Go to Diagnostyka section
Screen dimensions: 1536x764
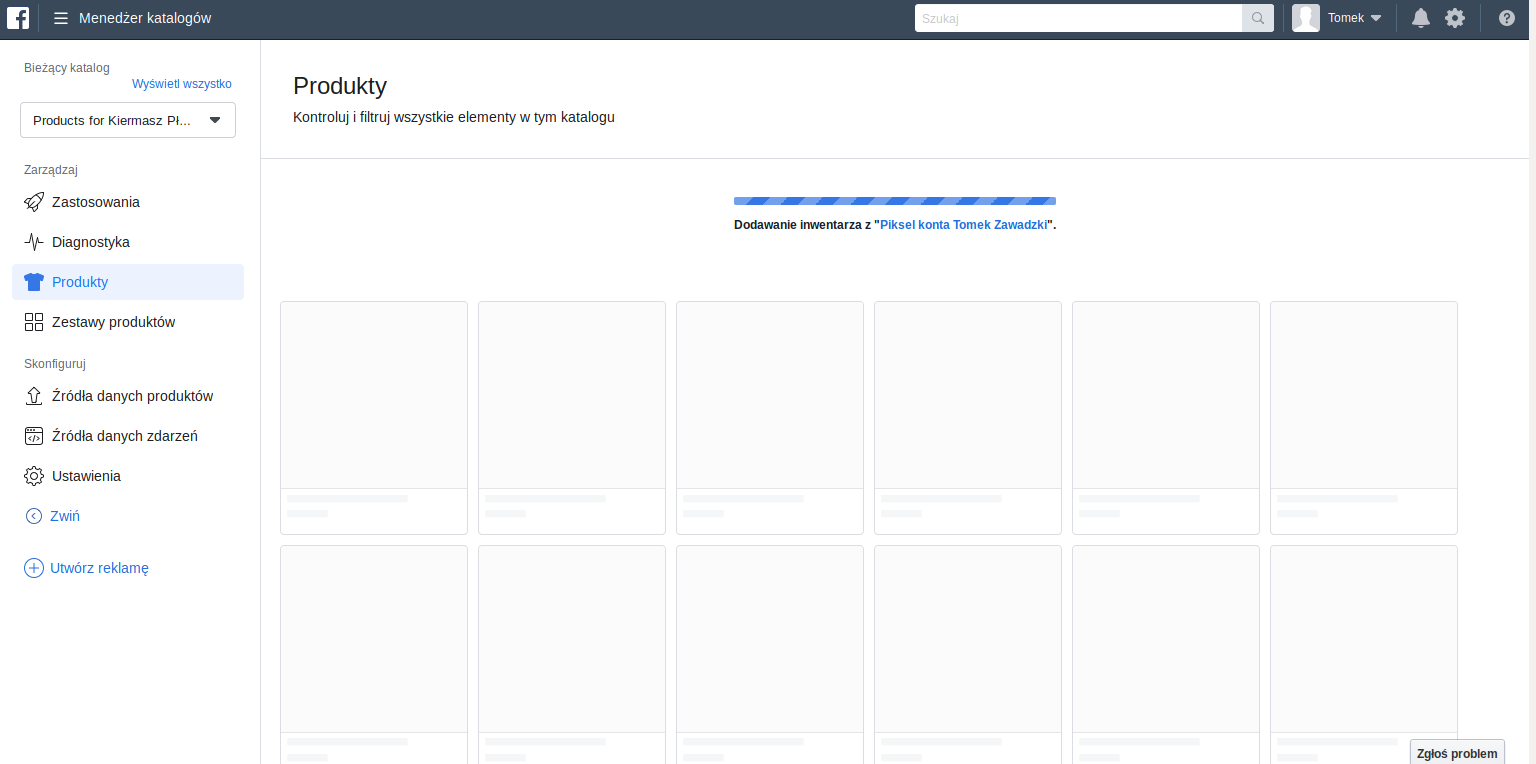click(x=128, y=242)
